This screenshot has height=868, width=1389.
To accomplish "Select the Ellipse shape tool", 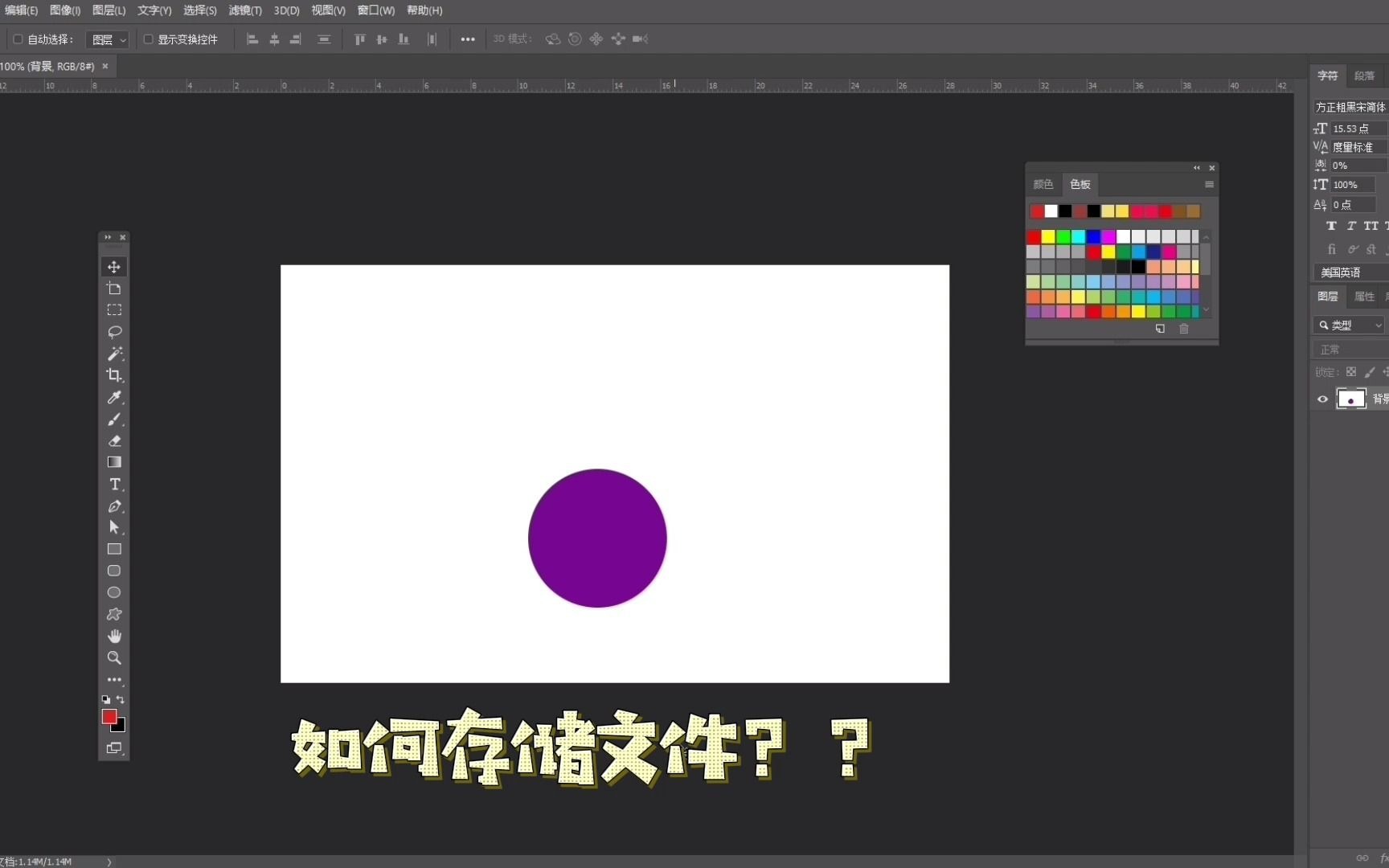I will (113, 593).
